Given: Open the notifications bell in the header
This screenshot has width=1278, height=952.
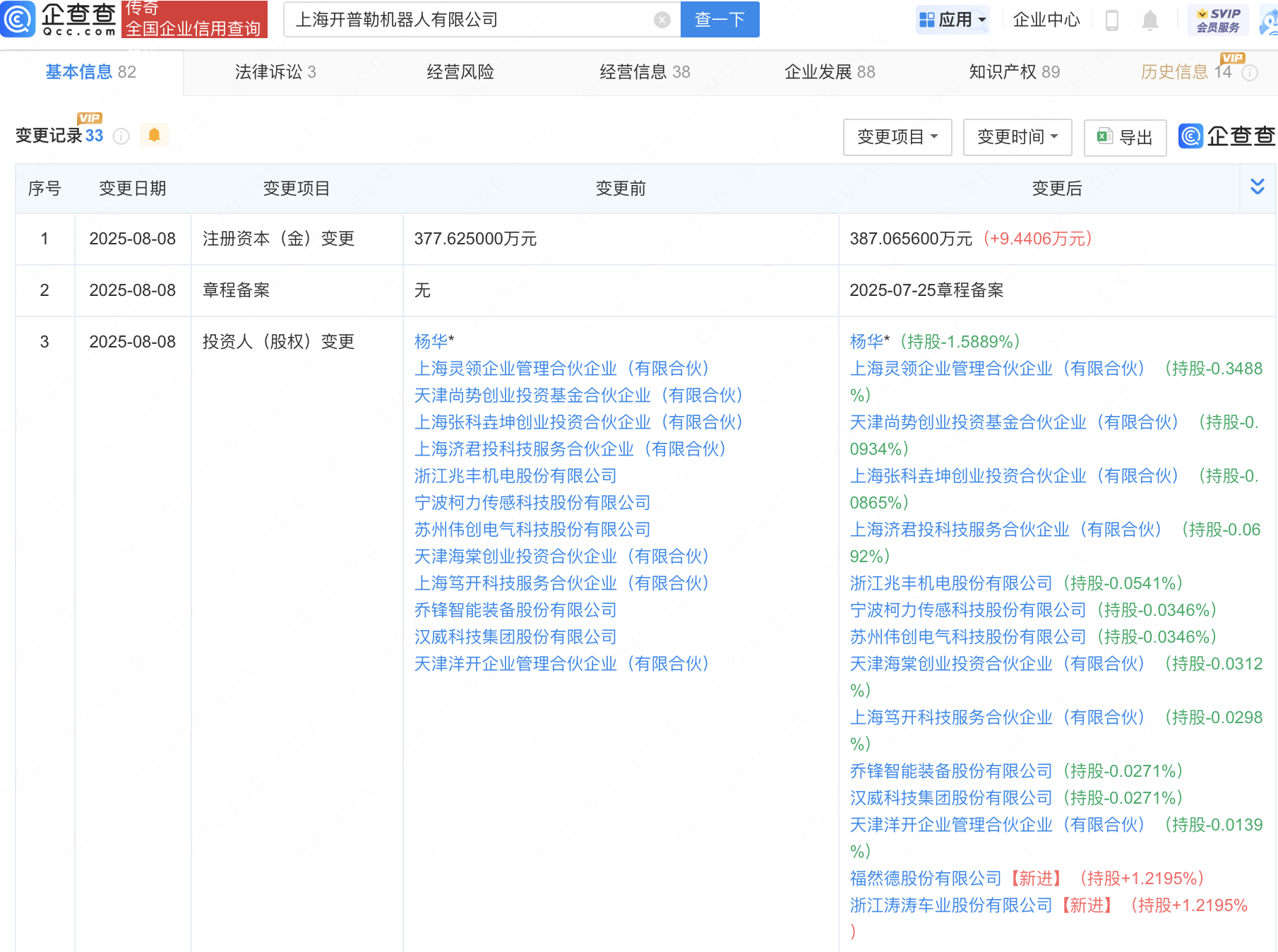Looking at the screenshot, I should pos(1149,20).
